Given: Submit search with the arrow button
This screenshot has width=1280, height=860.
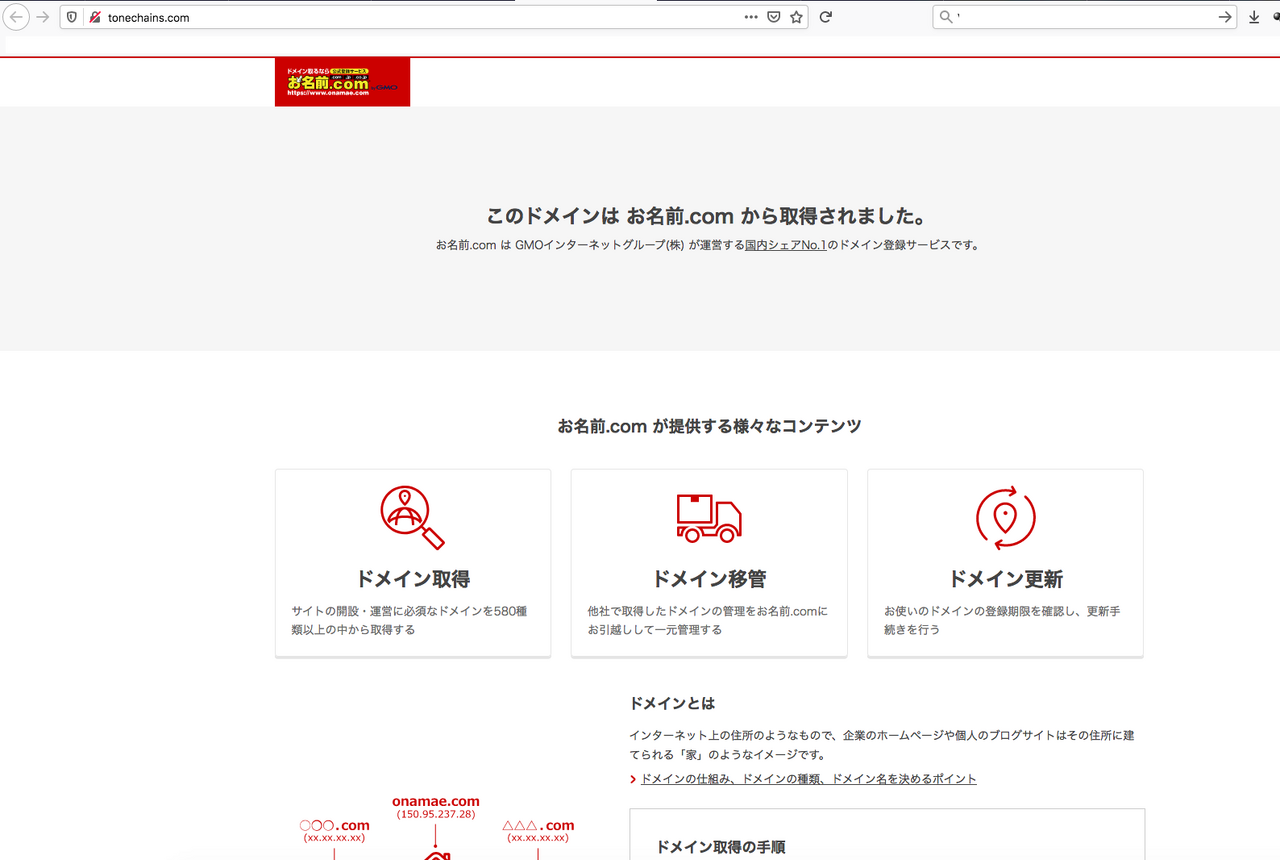Looking at the screenshot, I should pyautogui.click(x=1225, y=17).
